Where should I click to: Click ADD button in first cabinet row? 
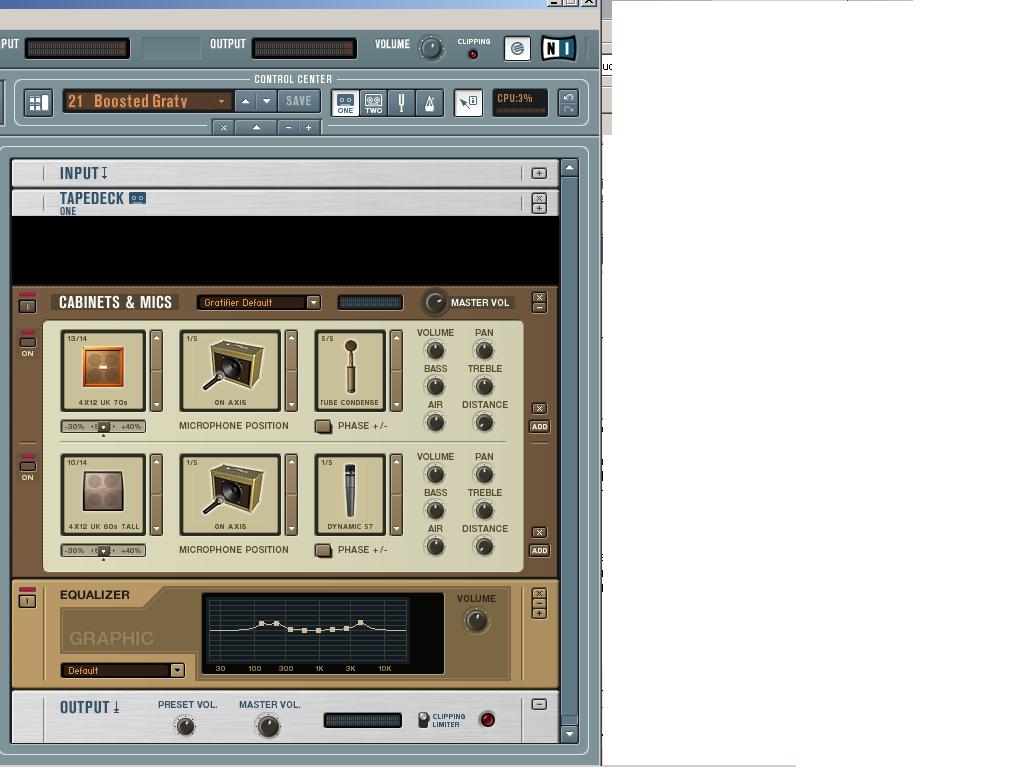click(x=539, y=426)
